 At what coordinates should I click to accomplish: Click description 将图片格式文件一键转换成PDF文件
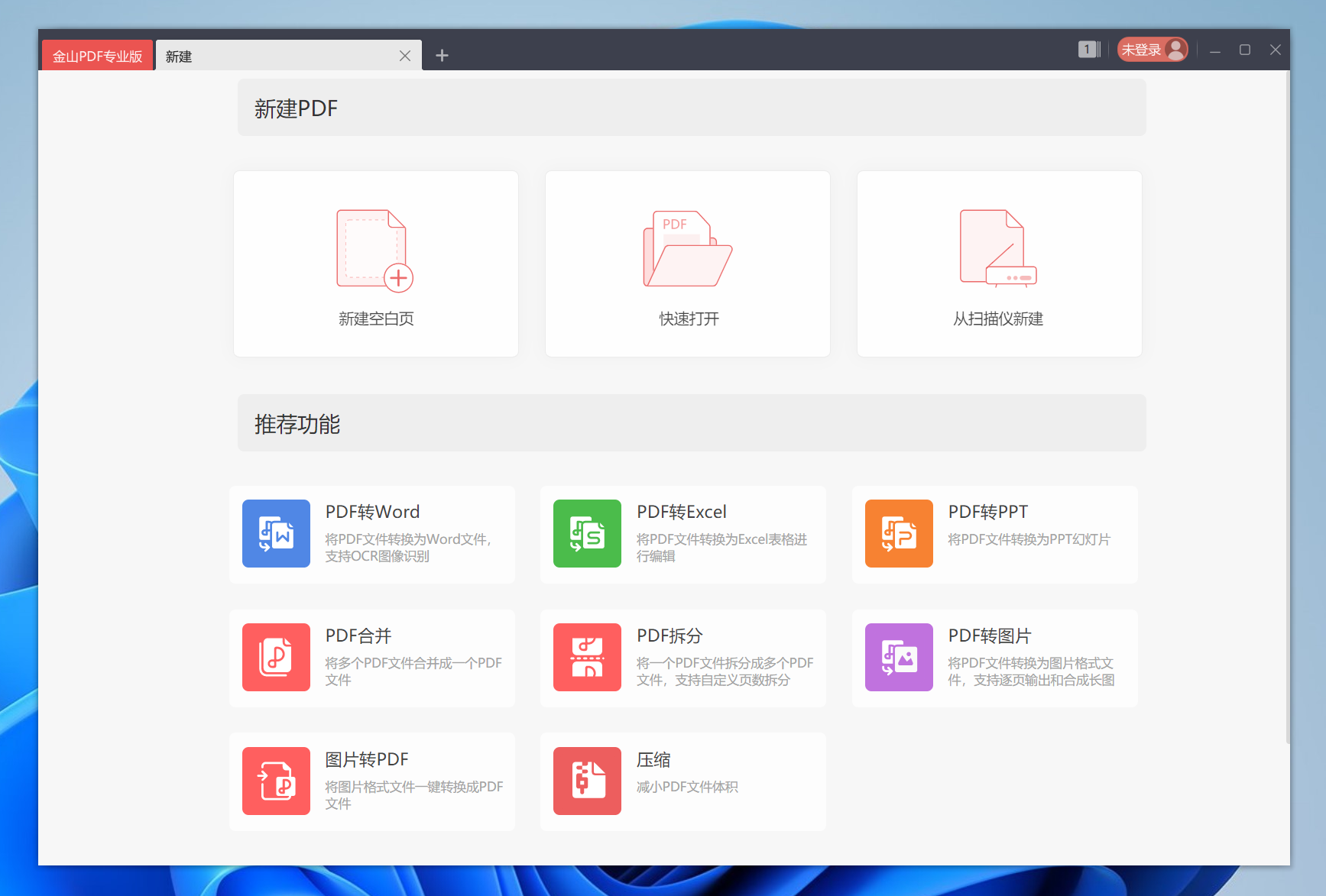(x=414, y=795)
